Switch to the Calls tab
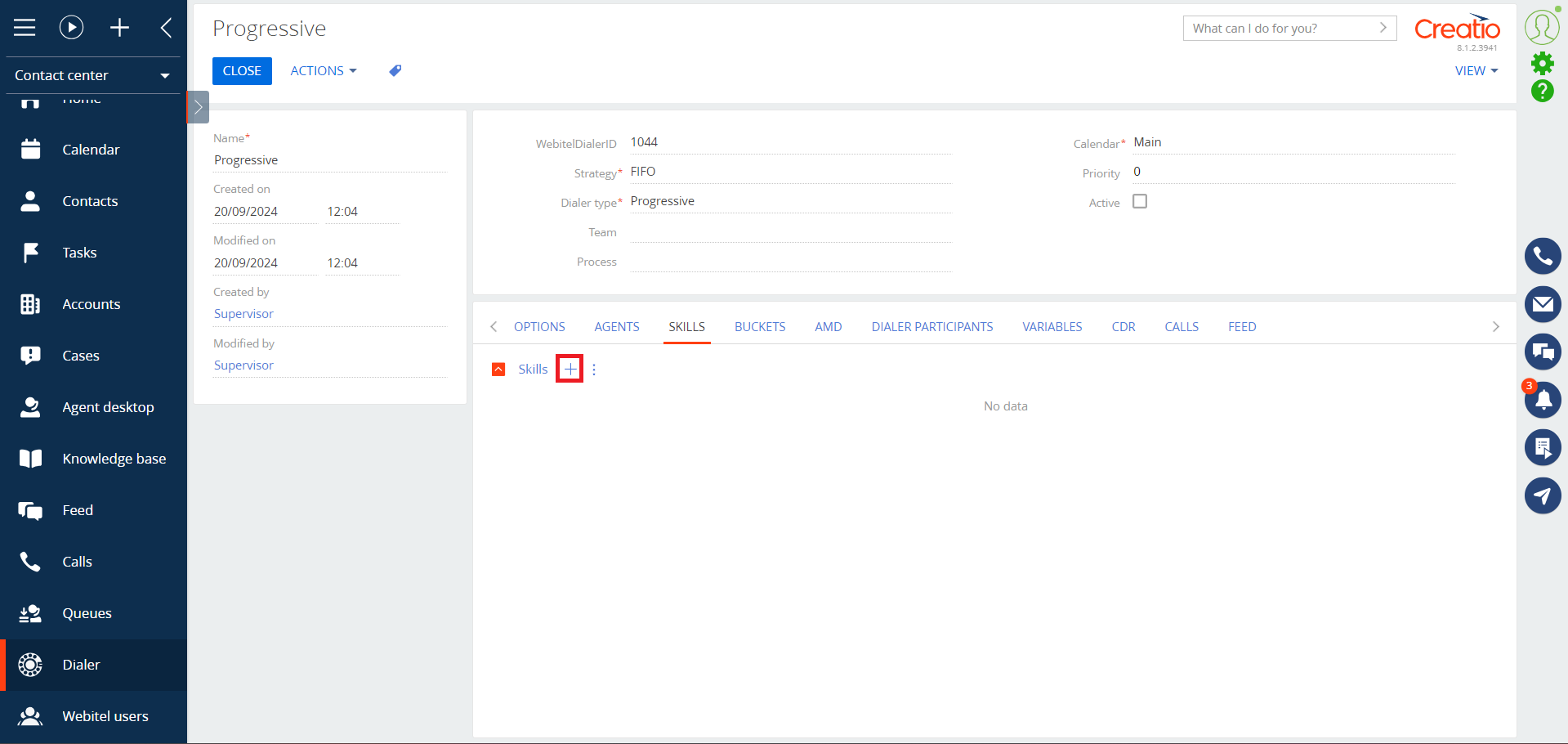The width and height of the screenshot is (1568, 744). coord(1182,327)
